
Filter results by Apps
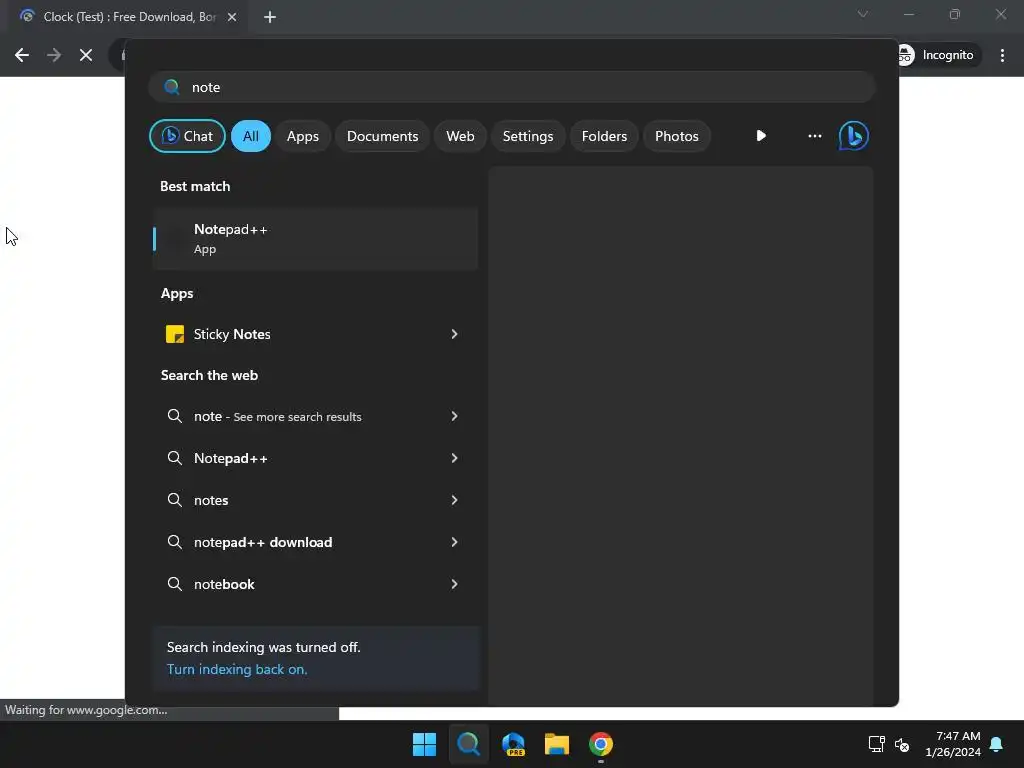(x=302, y=136)
